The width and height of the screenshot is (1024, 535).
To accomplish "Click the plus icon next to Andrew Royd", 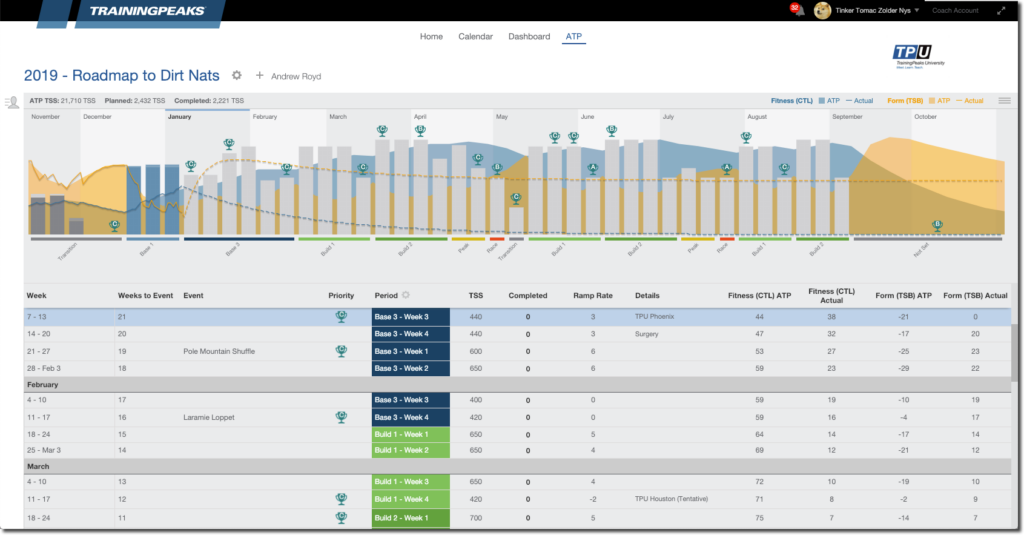I will point(259,76).
